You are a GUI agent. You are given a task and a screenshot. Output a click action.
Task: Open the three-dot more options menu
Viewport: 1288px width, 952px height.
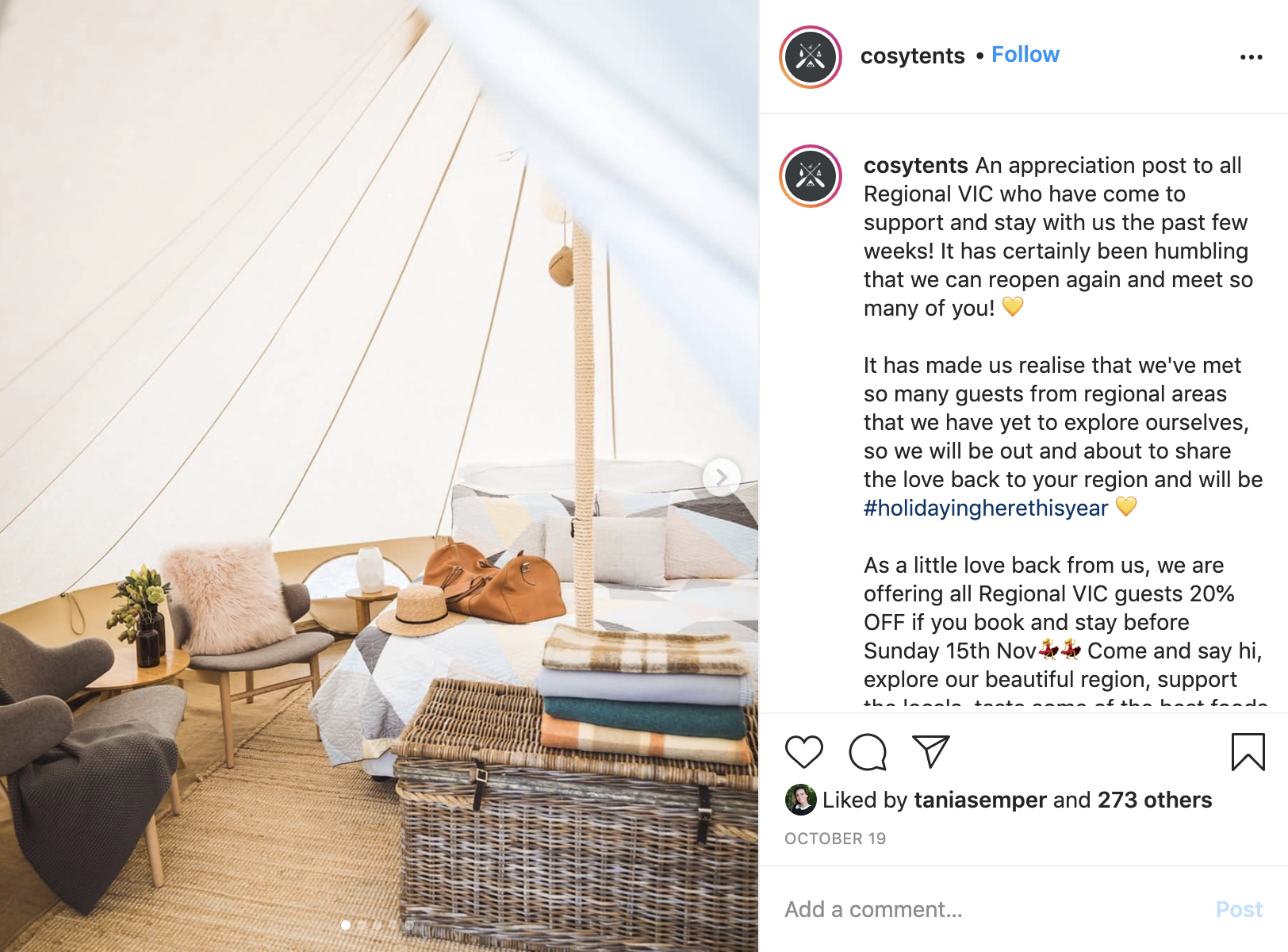pyautogui.click(x=1251, y=57)
